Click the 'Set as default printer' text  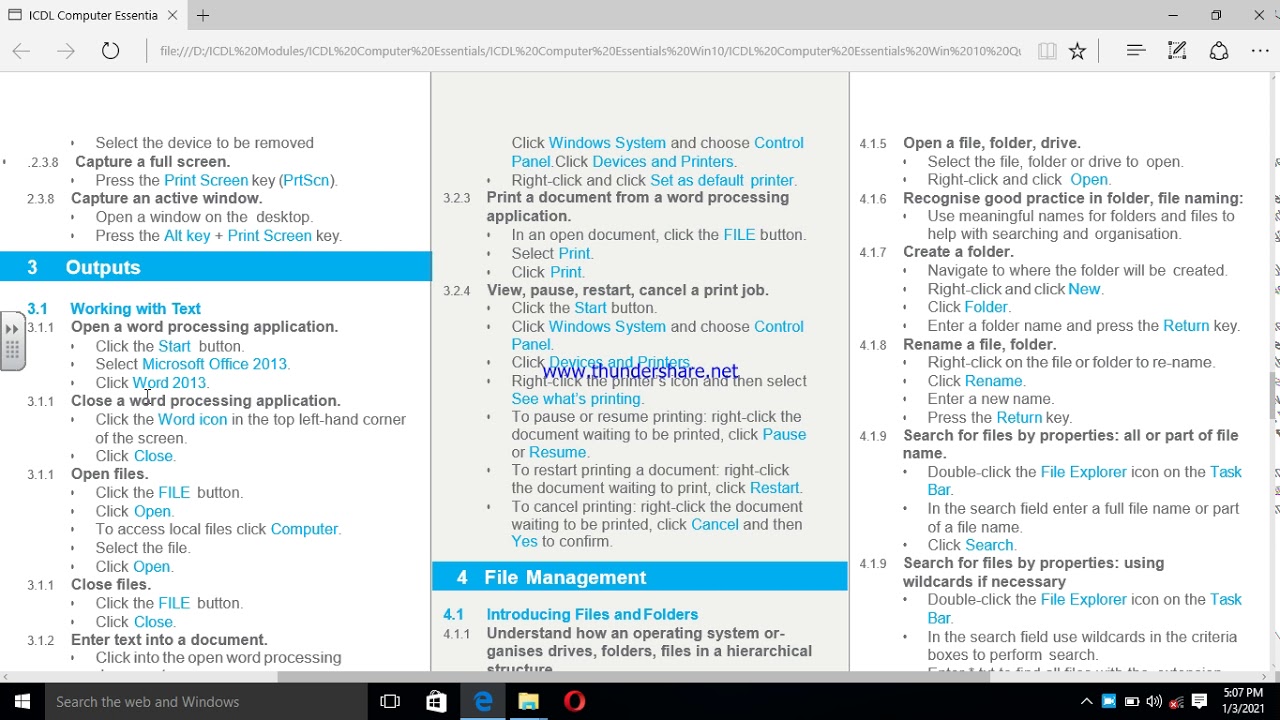point(722,180)
